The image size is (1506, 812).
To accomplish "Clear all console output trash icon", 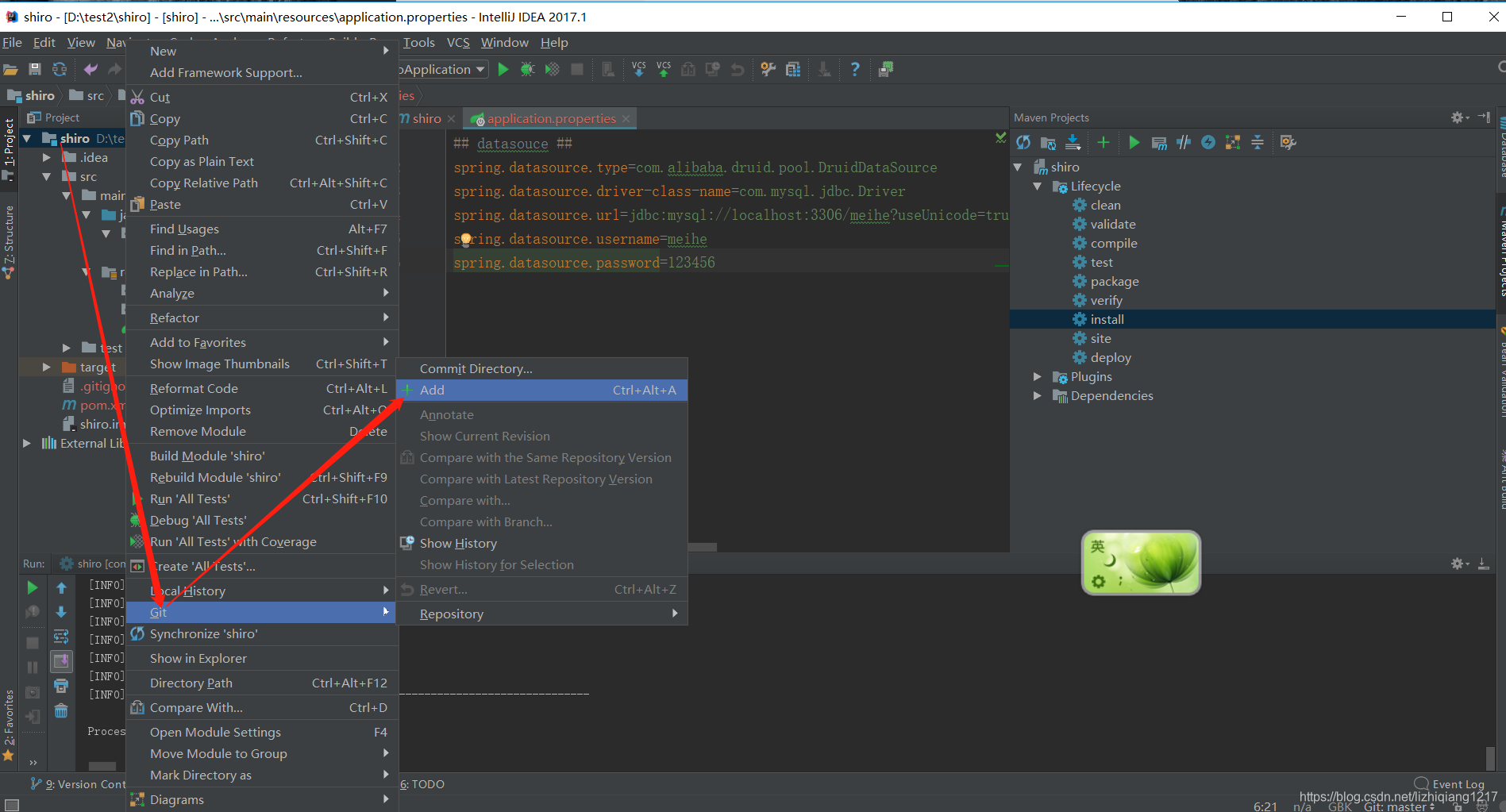I will tap(61, 710).
